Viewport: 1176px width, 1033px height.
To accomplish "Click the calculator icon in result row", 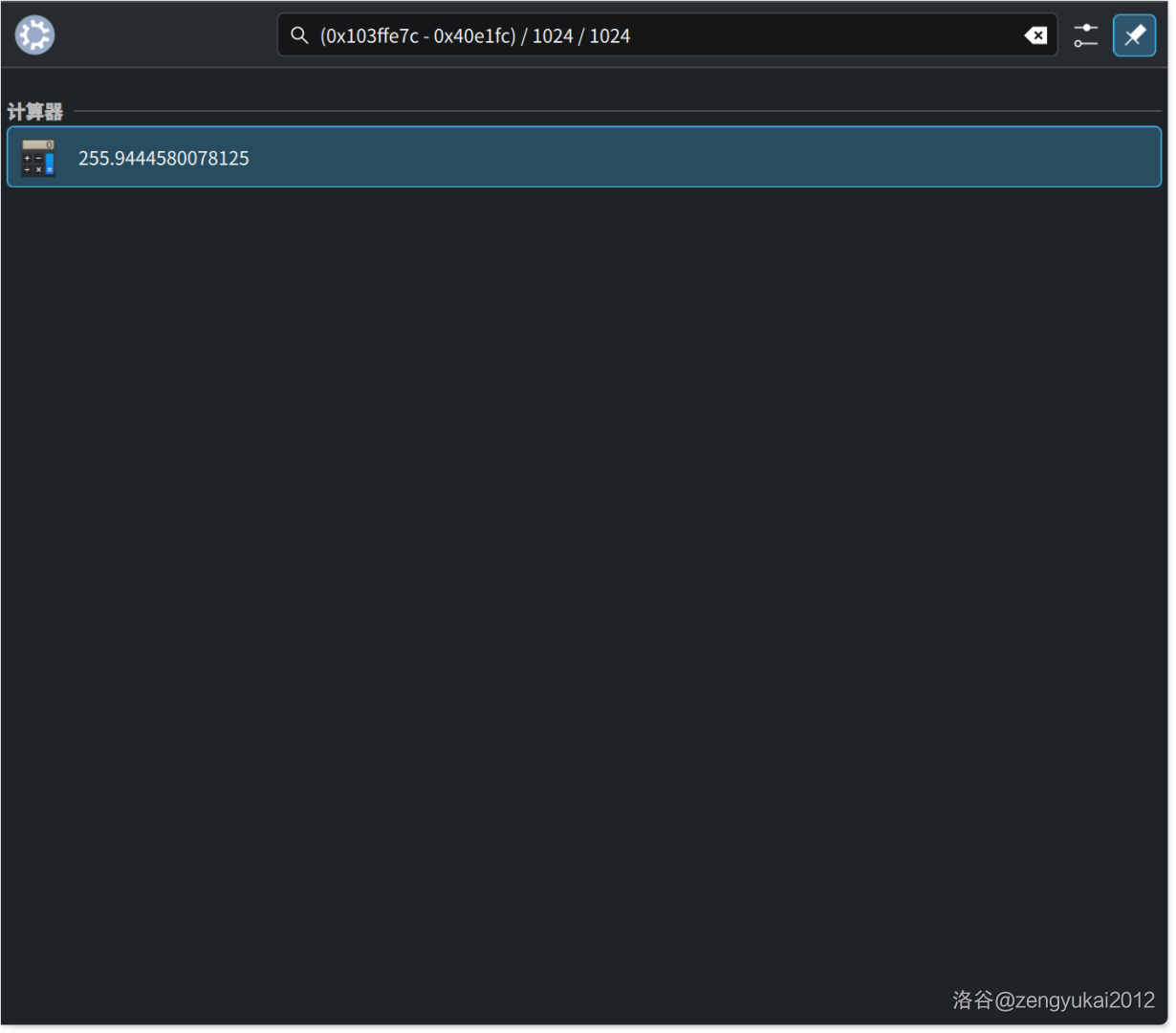I will tap(38, 158).
